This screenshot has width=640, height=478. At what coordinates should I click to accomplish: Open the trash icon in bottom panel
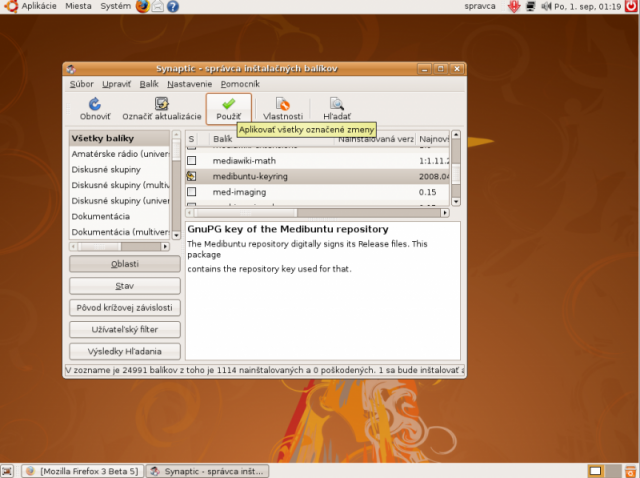point(630,471)
